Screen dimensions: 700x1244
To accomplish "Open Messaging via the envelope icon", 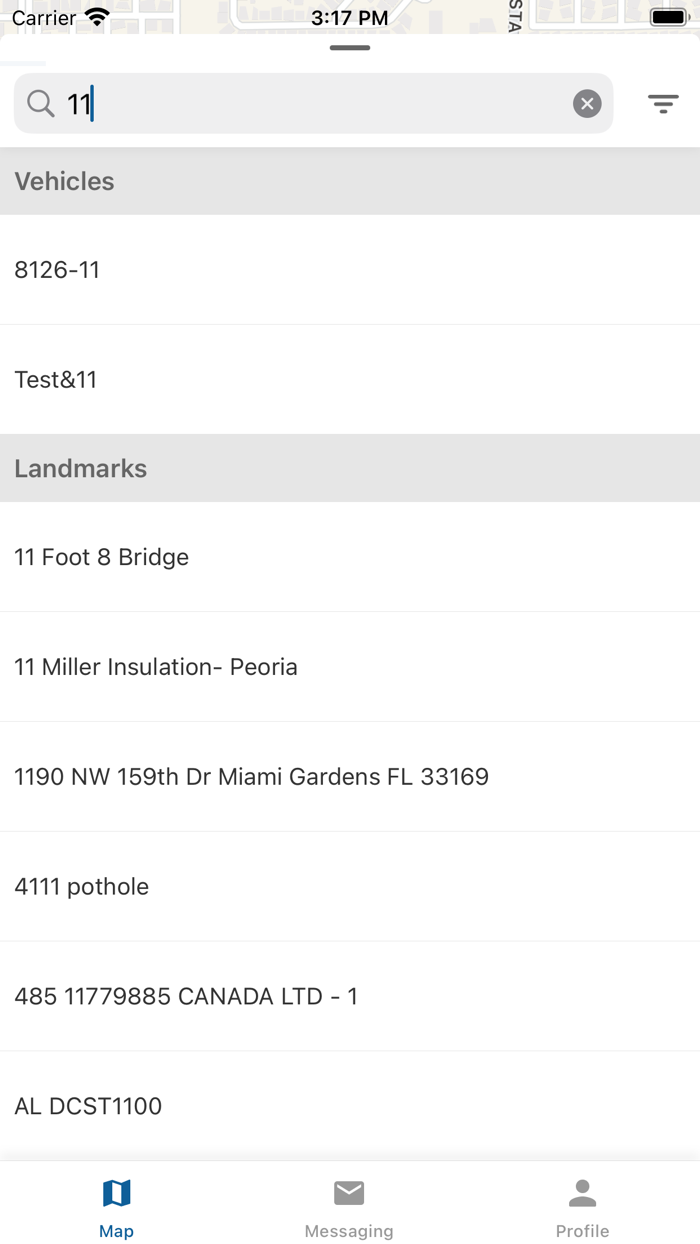I will (x=349, y=1191).
